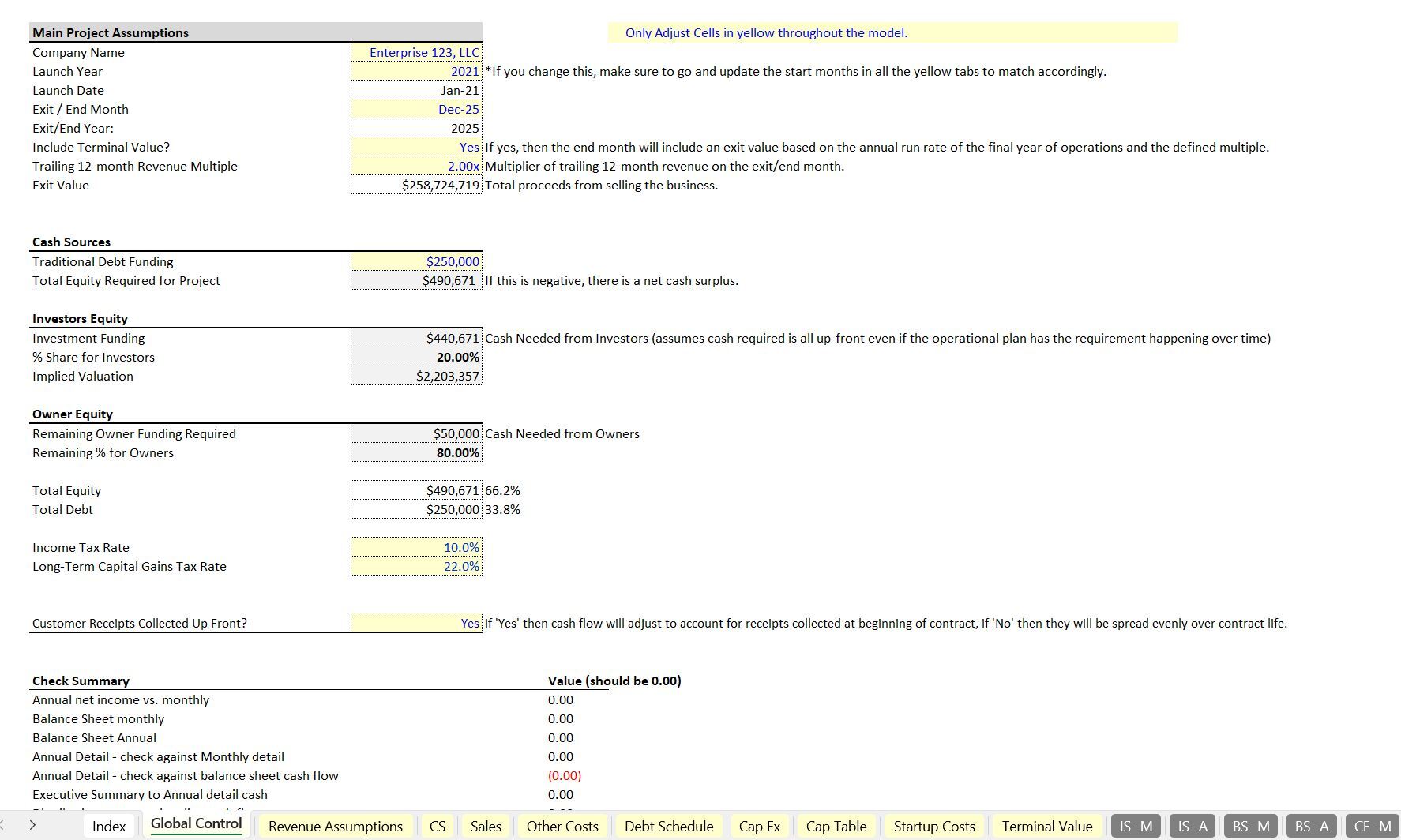
Task: Select the Capital Gains Tax Rate 22.0% cell
Action: click(416, 566)
